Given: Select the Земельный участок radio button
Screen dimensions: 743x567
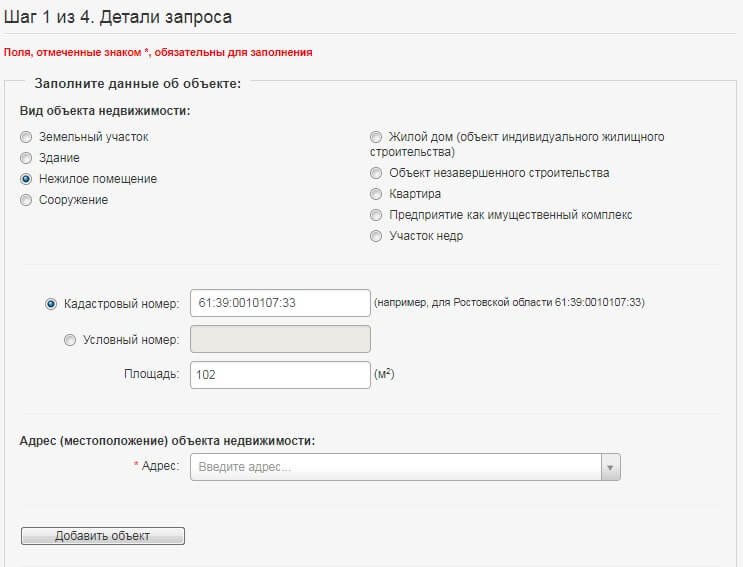Looking at the screenshot, I should 27,137.
